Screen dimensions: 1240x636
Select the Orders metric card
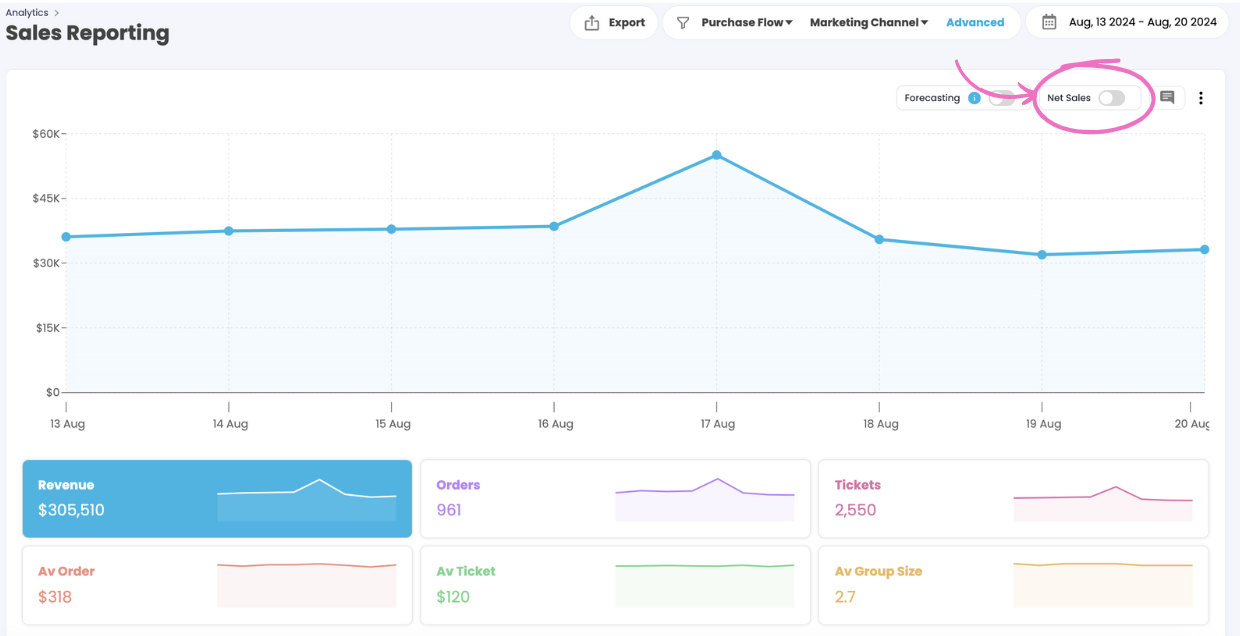[x=615, y=498]
